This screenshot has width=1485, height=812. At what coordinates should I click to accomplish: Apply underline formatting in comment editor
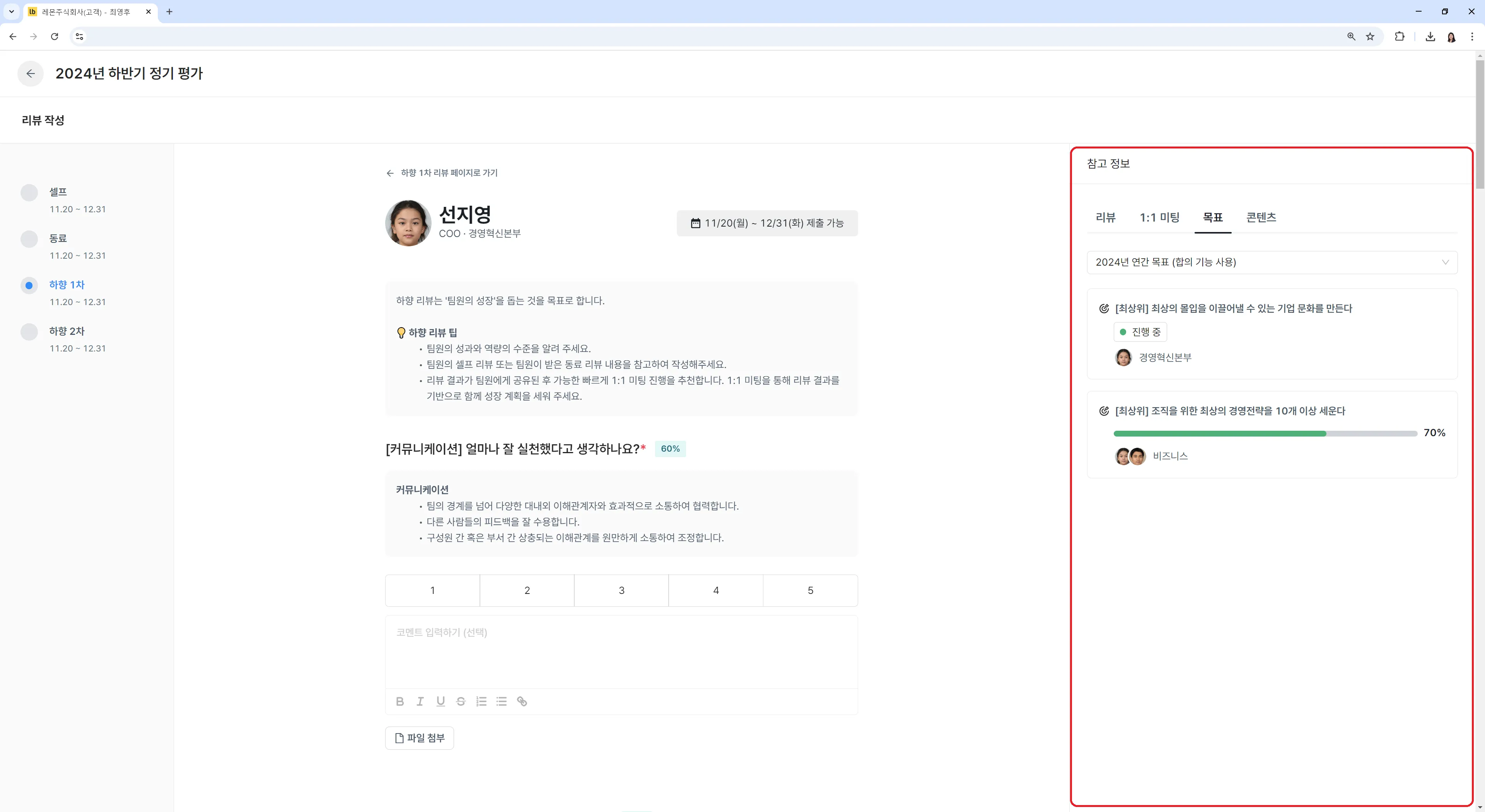[x=440, y=701]
